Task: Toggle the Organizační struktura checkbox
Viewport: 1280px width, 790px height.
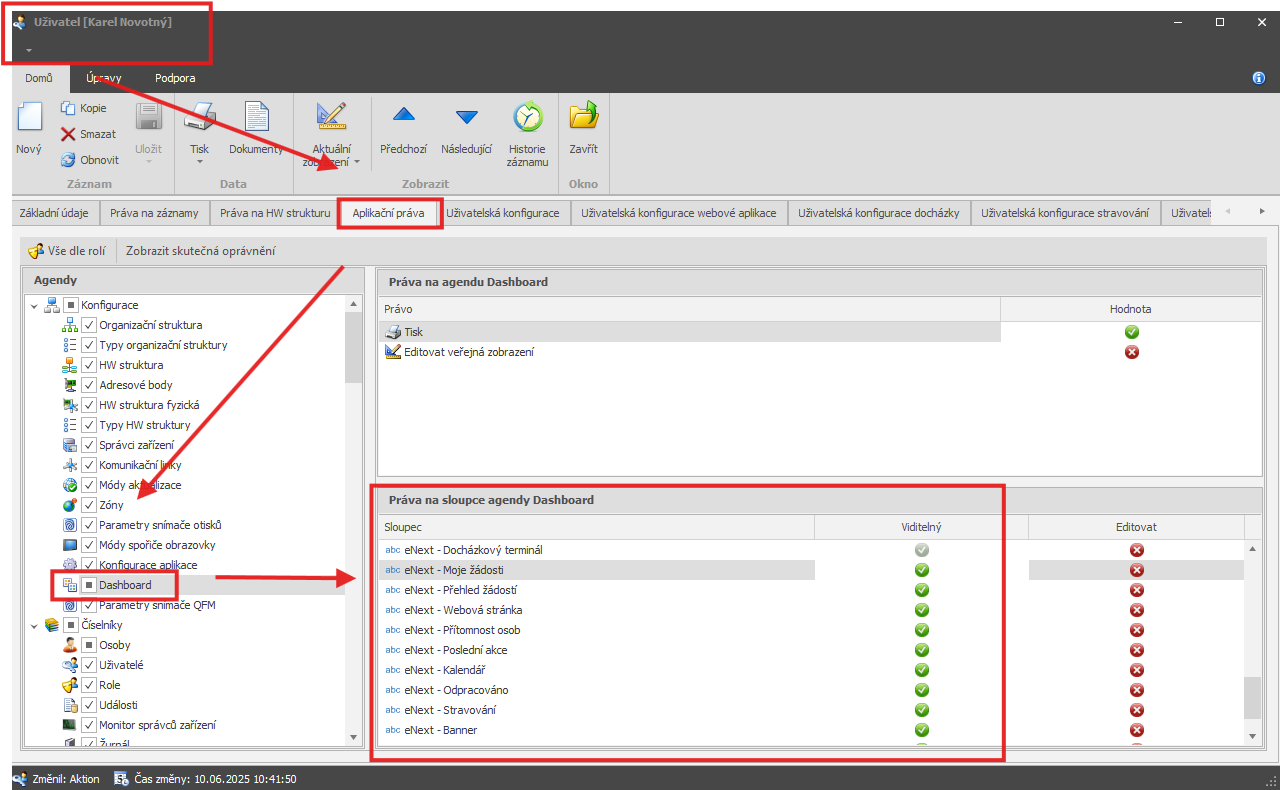Action: pyautogui.click(x=89, y=325)
